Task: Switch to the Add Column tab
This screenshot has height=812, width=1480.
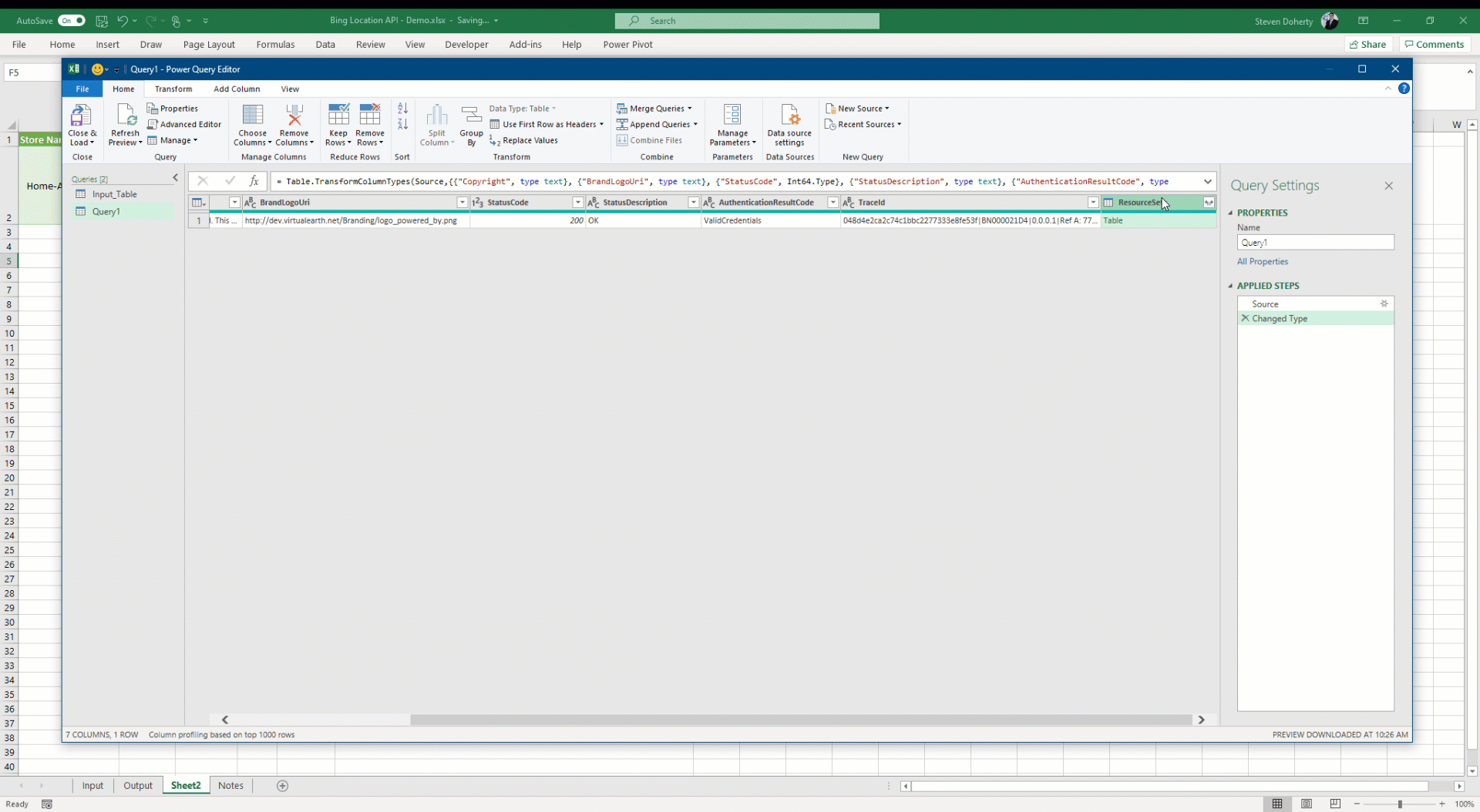Action: [237, 89]
